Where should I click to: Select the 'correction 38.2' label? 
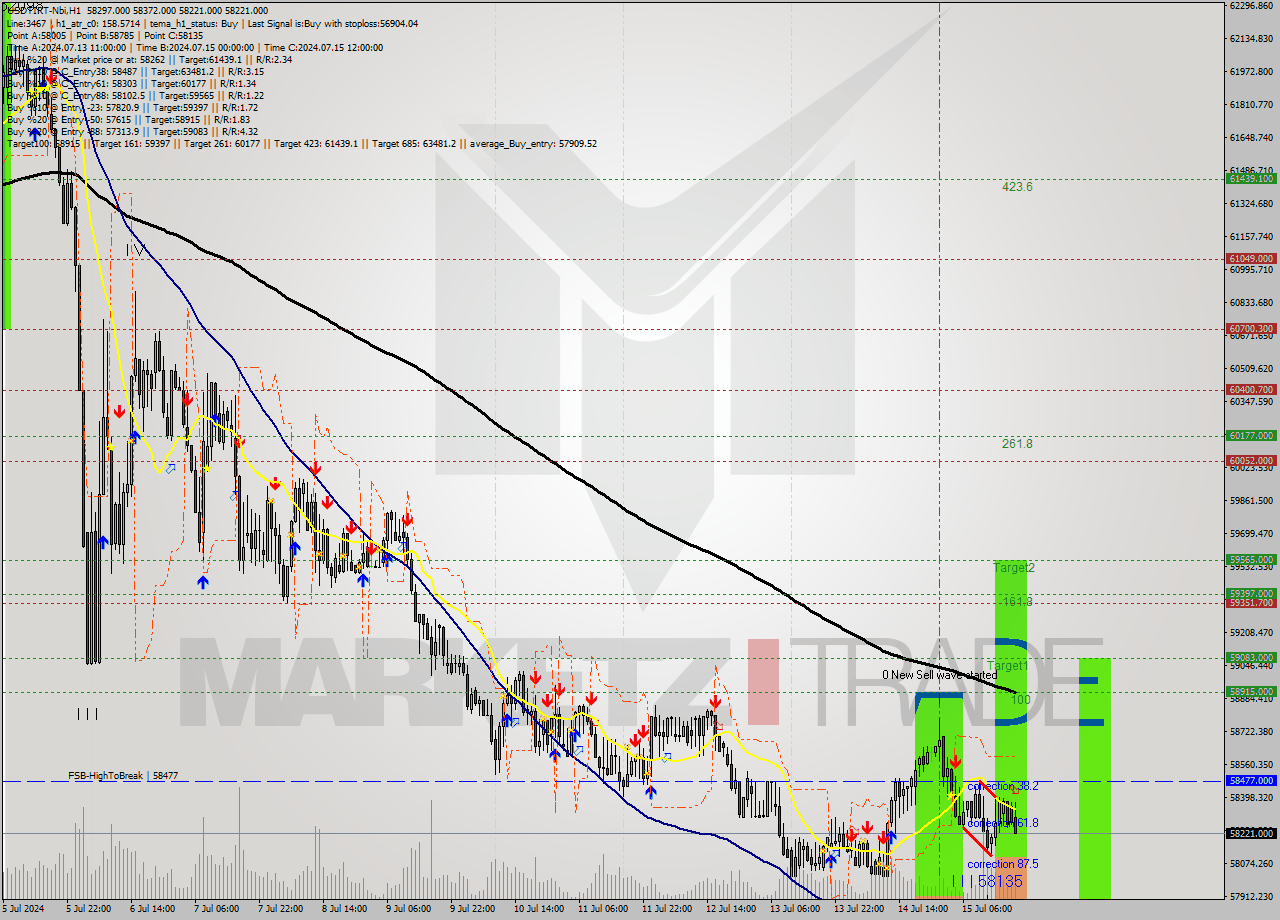(x=1002, y=786)
